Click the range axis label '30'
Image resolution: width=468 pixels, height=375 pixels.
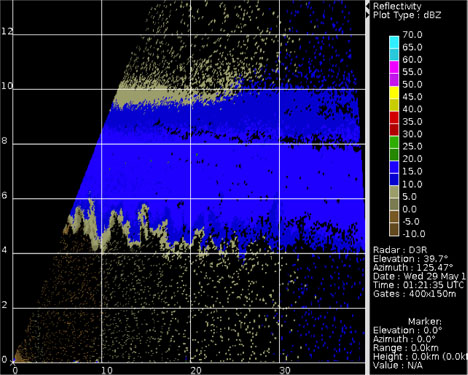pyautogui.click(x=285, y=370)
